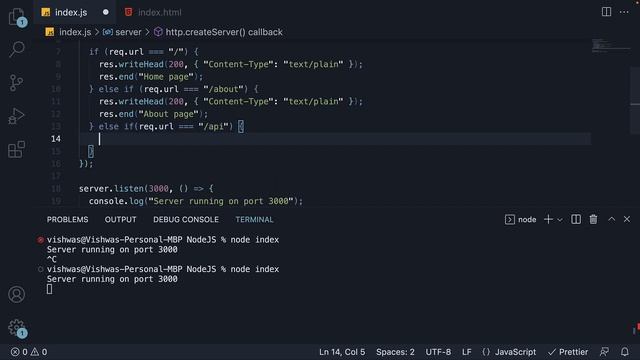Open editor More Actions ellipsis
640x360 pixels.
[624, 12]
